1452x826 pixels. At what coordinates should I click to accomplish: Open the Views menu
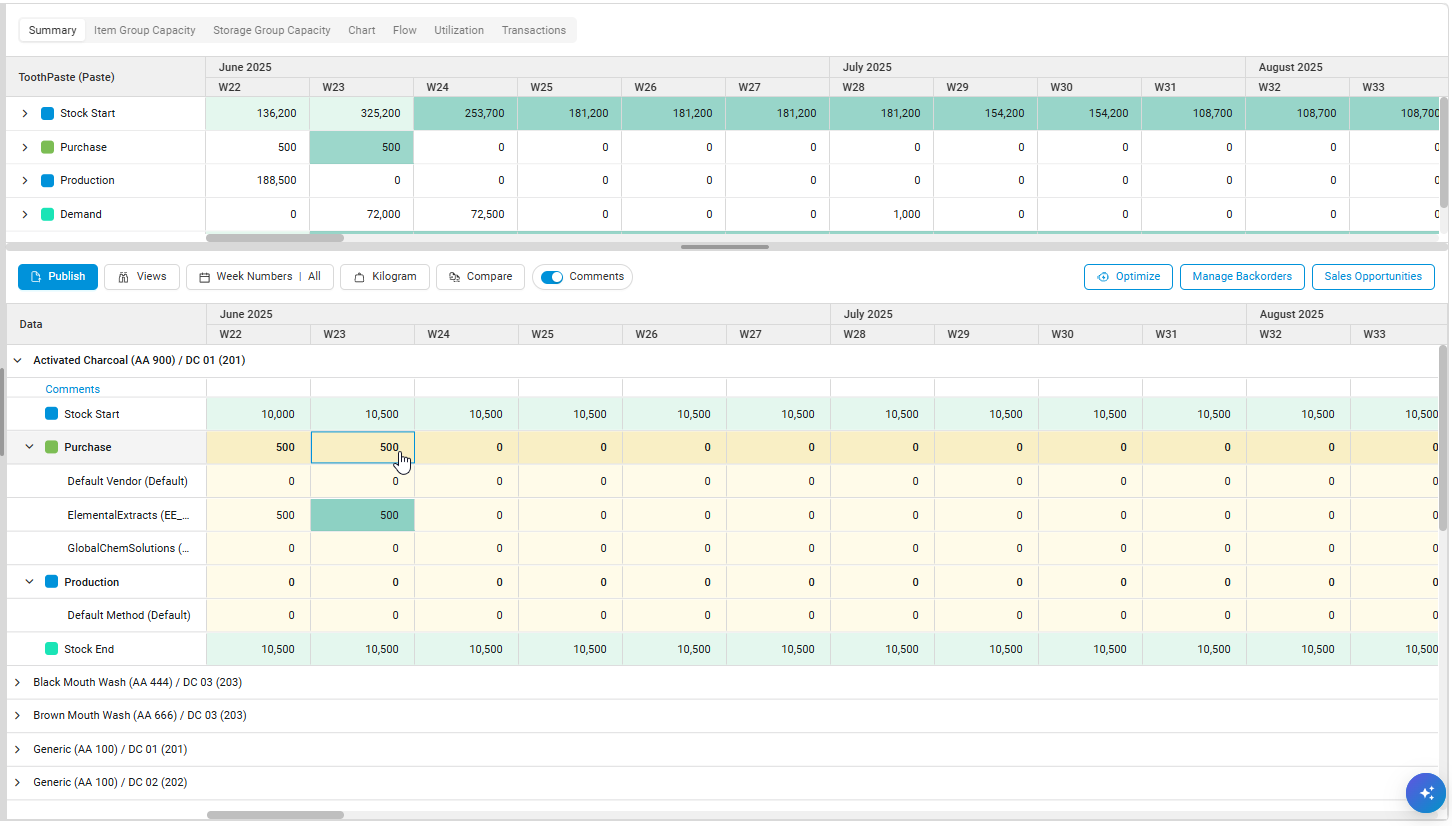coord(142,277)
